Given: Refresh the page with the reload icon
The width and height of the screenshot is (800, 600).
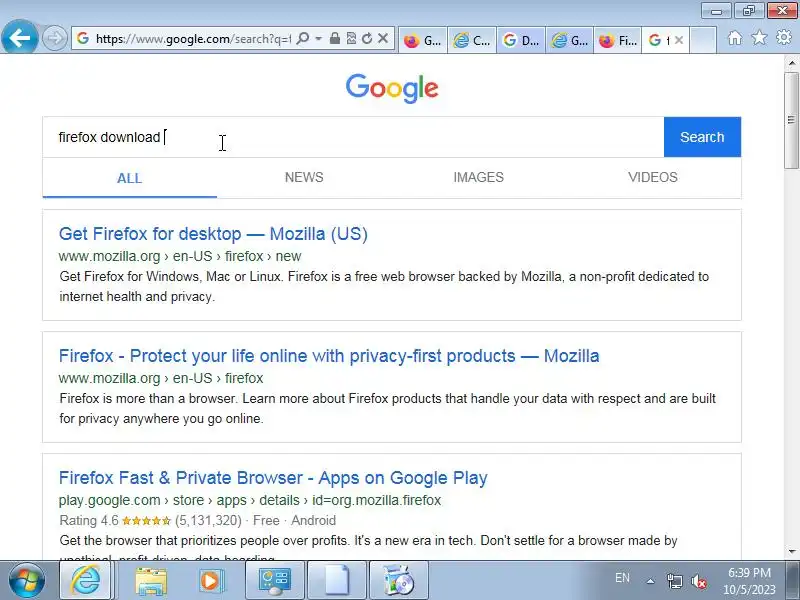Looking at the screenshot, I should pyautogui.click(x=367, y=38).
